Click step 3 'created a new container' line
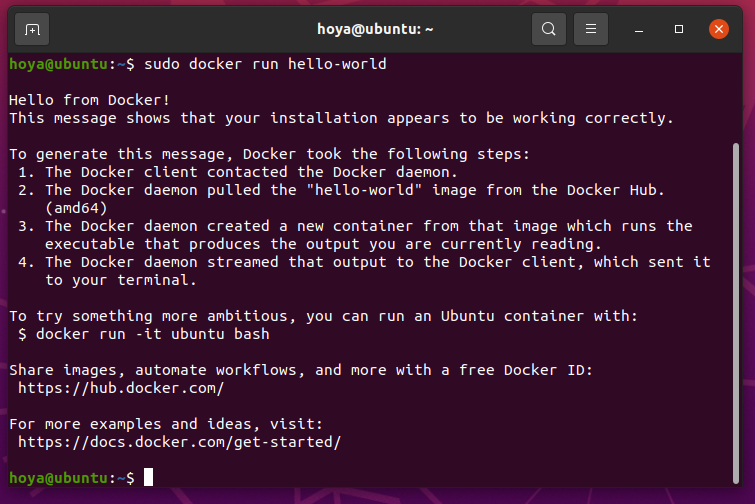 point(355,226)
